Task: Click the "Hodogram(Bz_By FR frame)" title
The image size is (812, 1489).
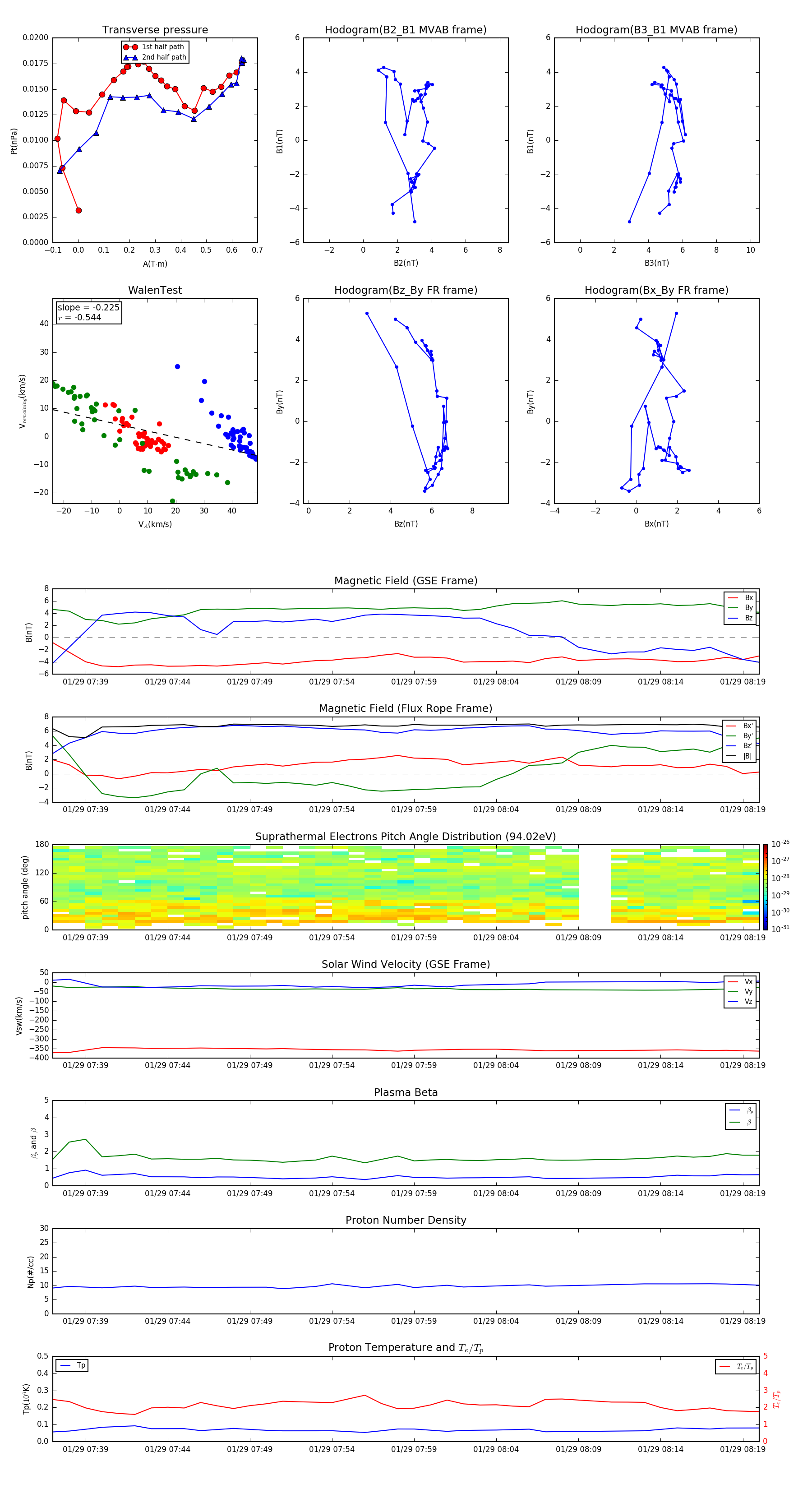Action: [406, 290]
